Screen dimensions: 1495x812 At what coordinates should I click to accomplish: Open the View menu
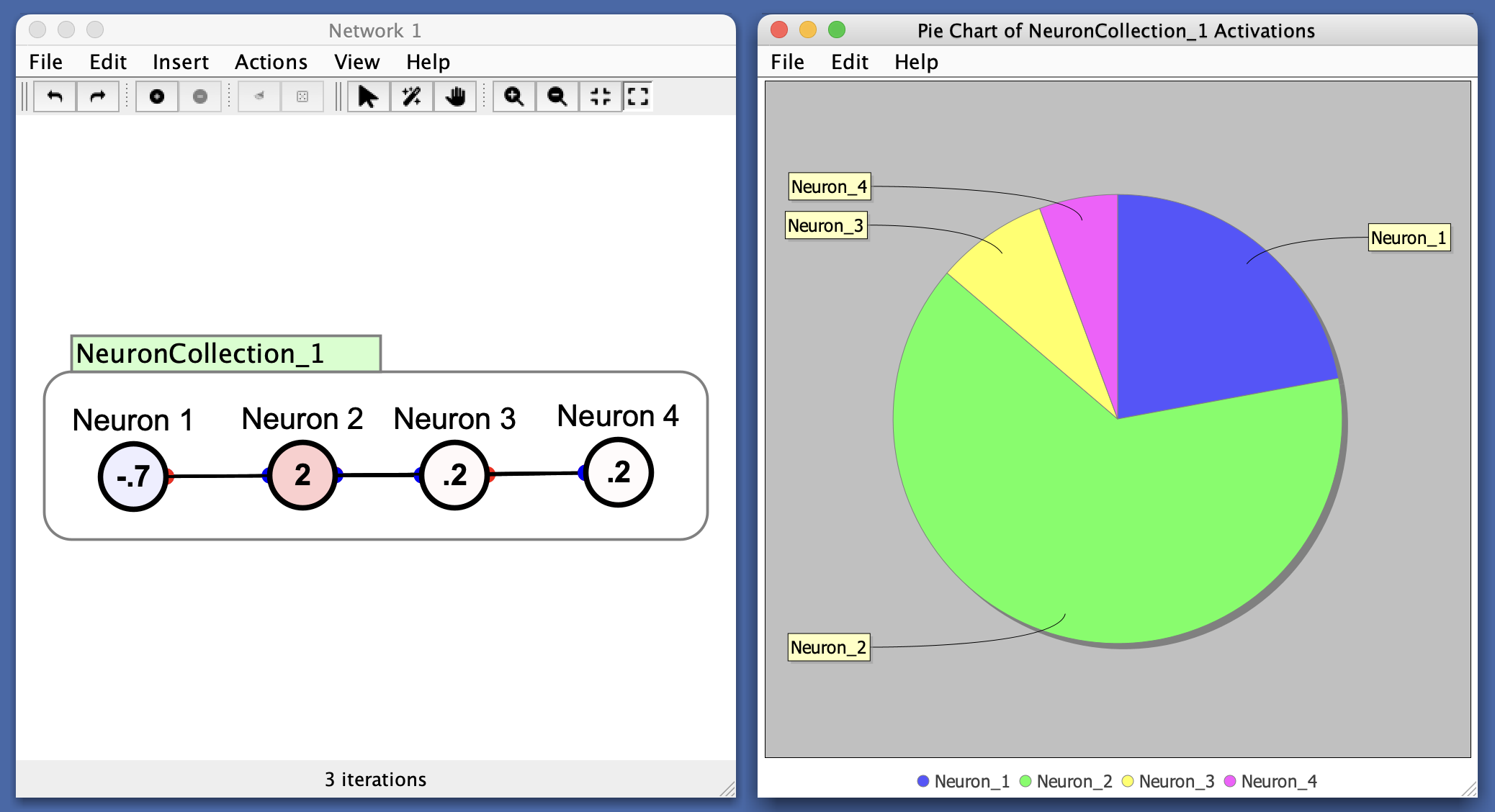pyautogui.click(x=356, y=62)
